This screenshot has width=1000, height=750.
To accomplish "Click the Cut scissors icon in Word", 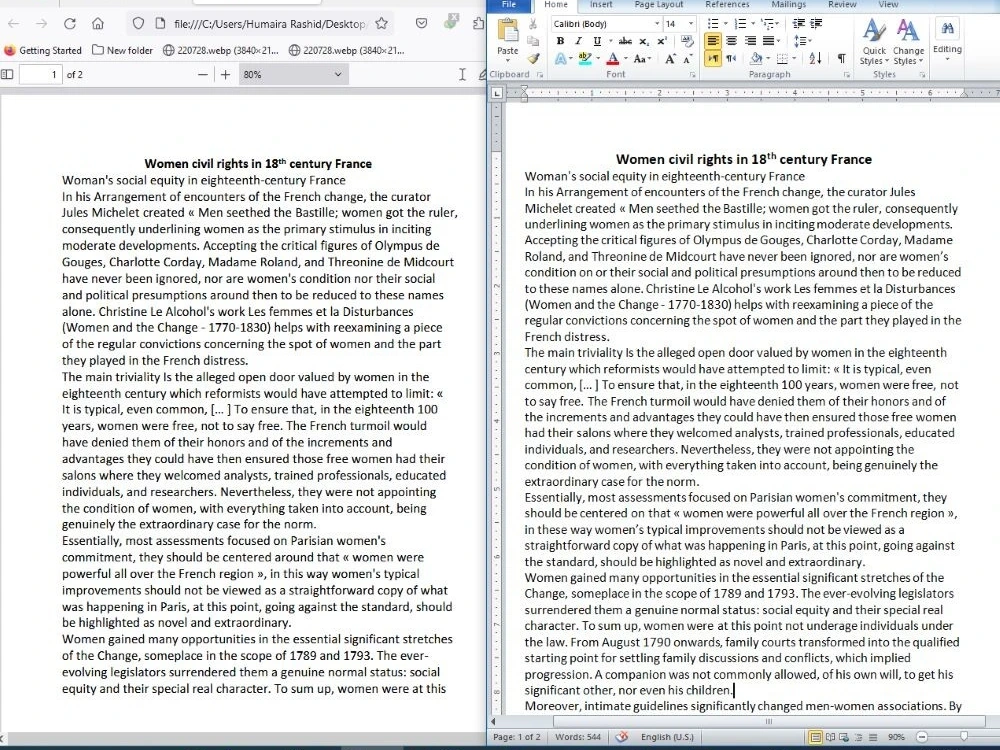I will [x=533, y=24].
